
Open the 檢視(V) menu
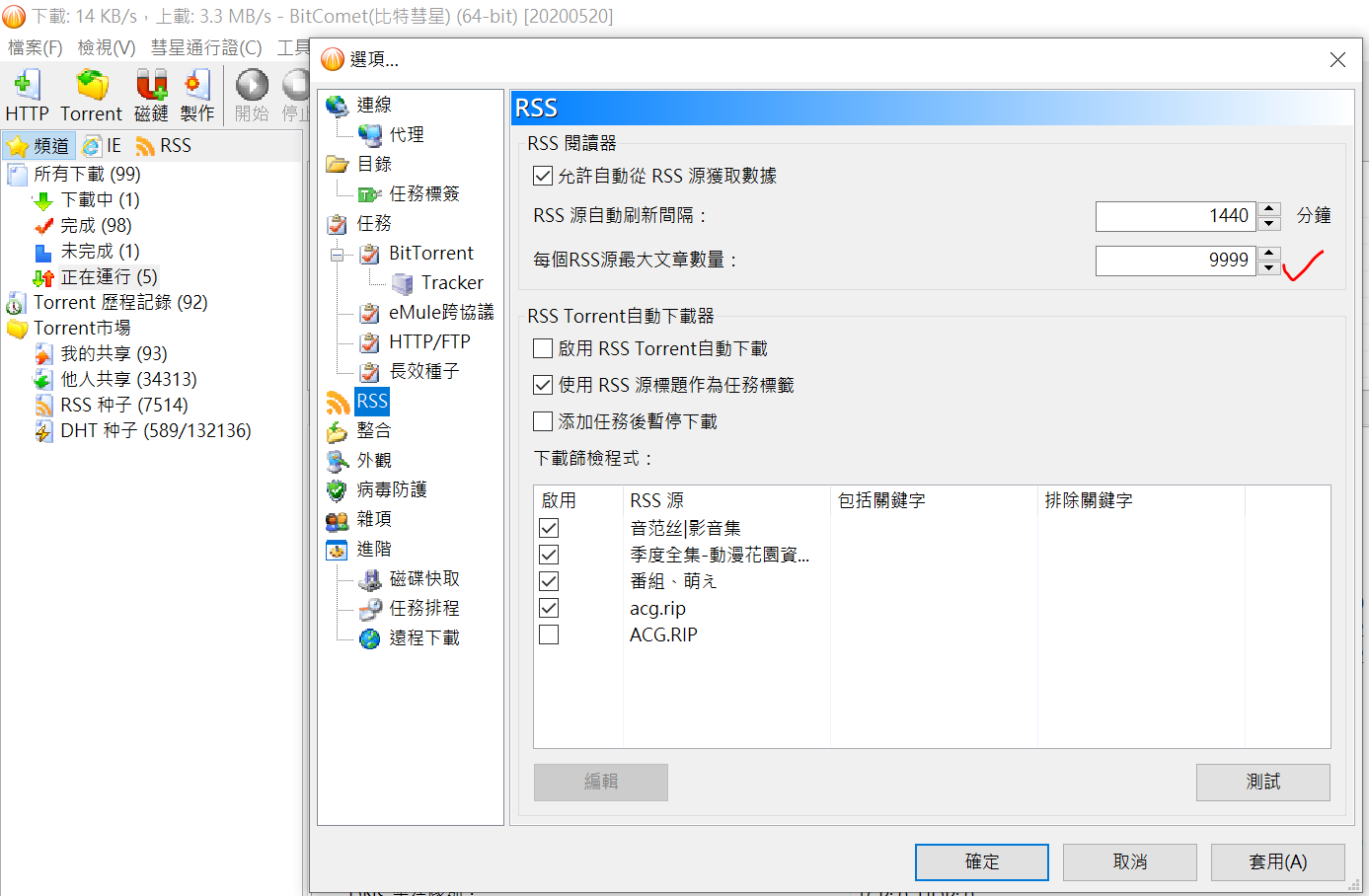pyautogui.click(x=107, y=47)
